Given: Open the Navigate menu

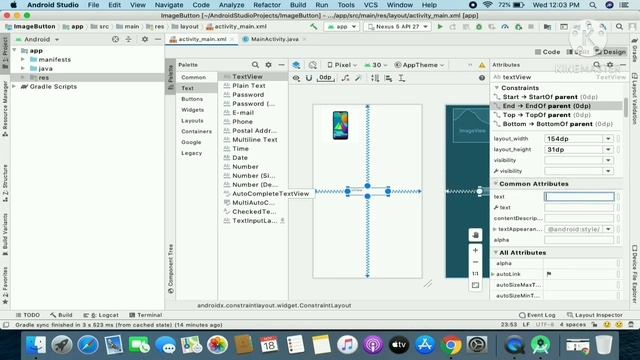Looking at the screenshot, I should (169, 5).
